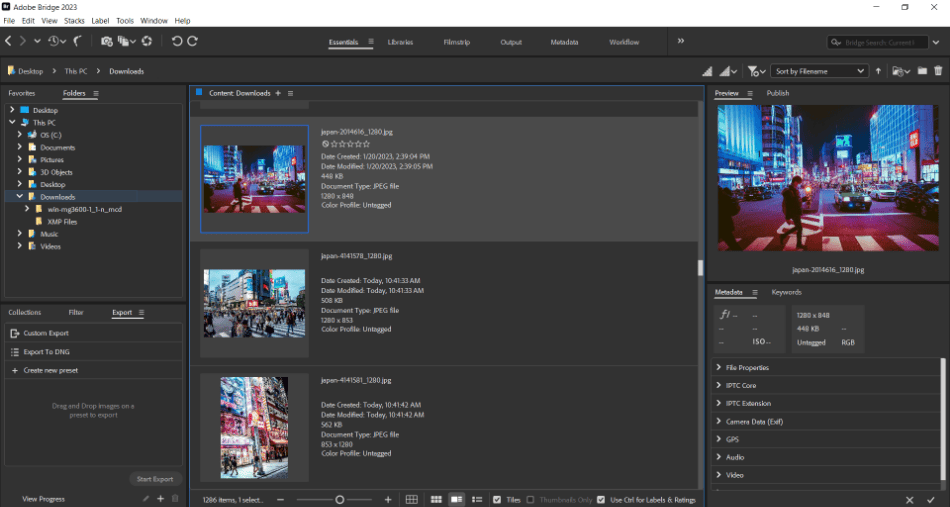The image size is (950, 507).
Task: Click Custom Export preset
Action: (93, 333)
